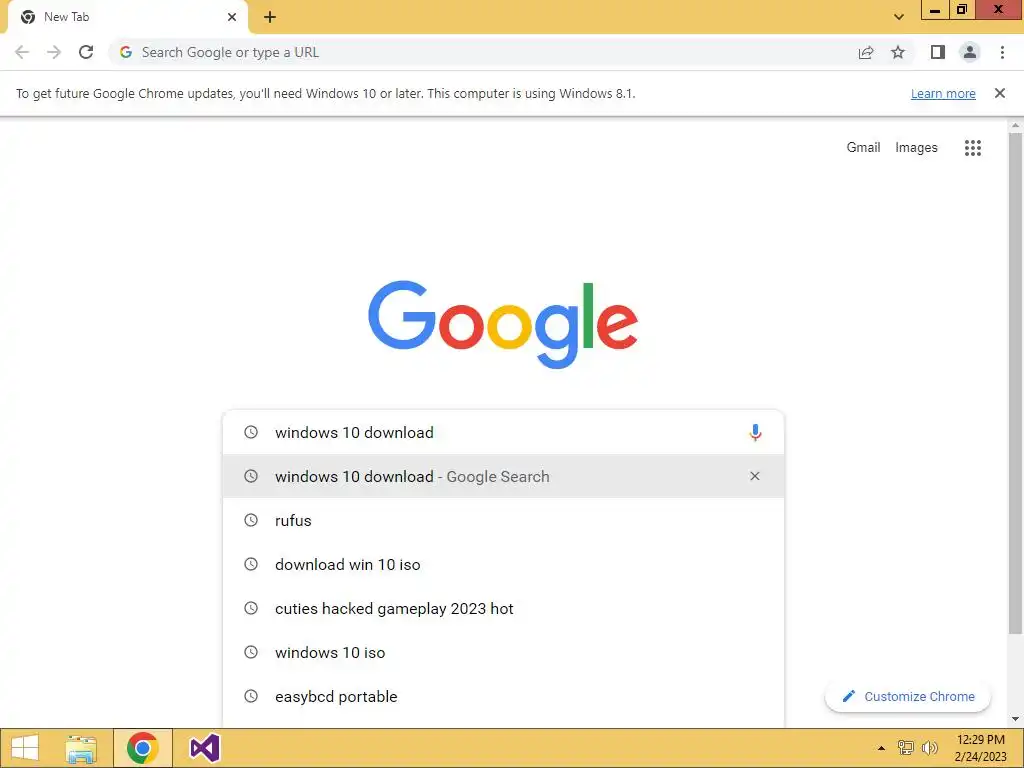
Task: Select the 'download win 10 iso' suggestion
Action: point(503,564)
